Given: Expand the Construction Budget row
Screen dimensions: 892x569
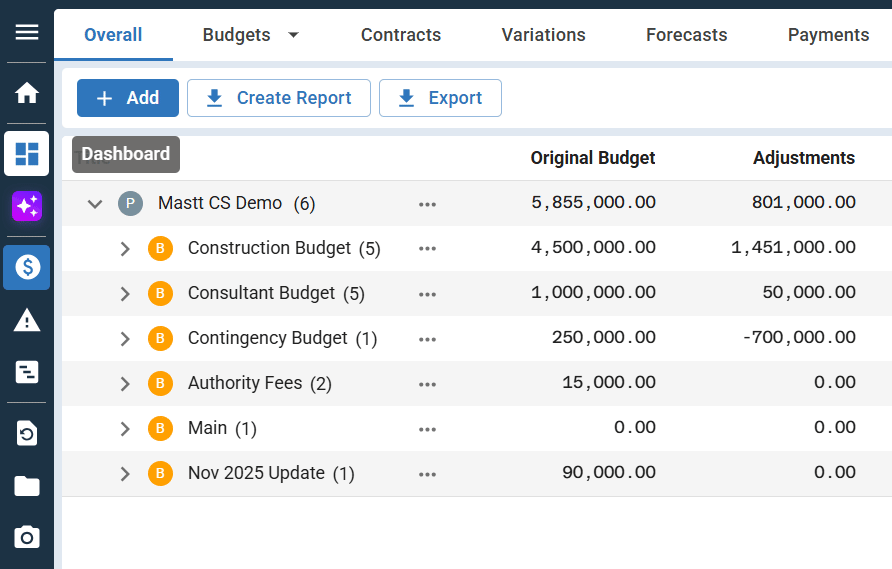Looking at the screenshot, I should 125,249.
